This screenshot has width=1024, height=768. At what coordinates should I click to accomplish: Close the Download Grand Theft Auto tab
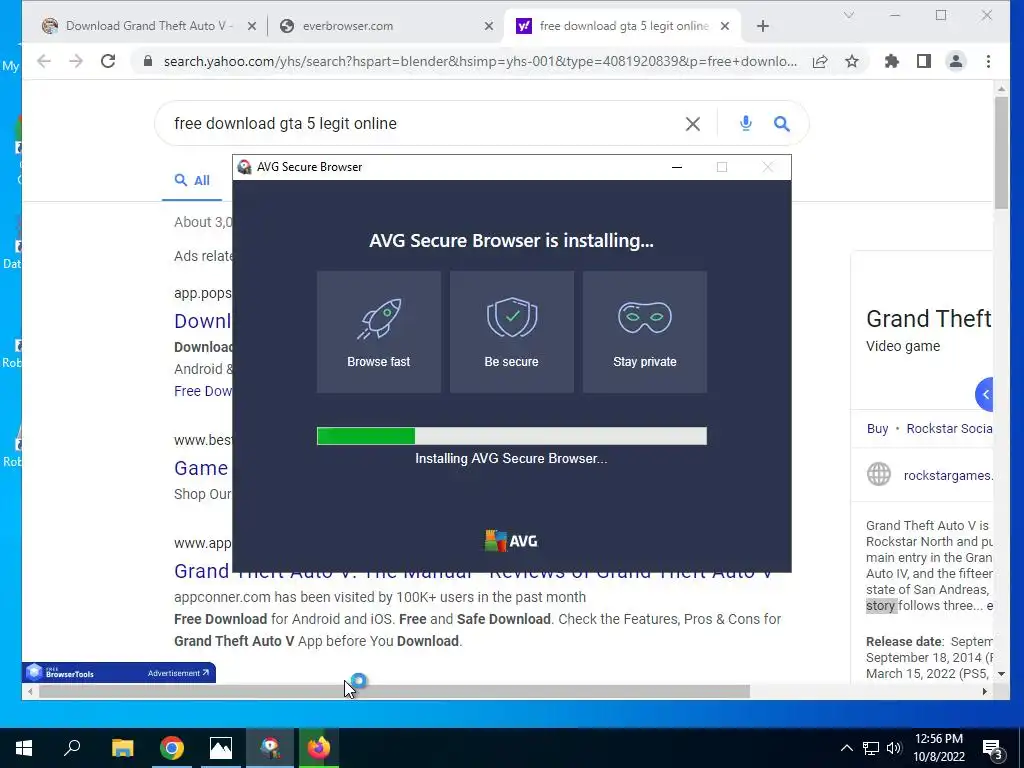[251, 26]
